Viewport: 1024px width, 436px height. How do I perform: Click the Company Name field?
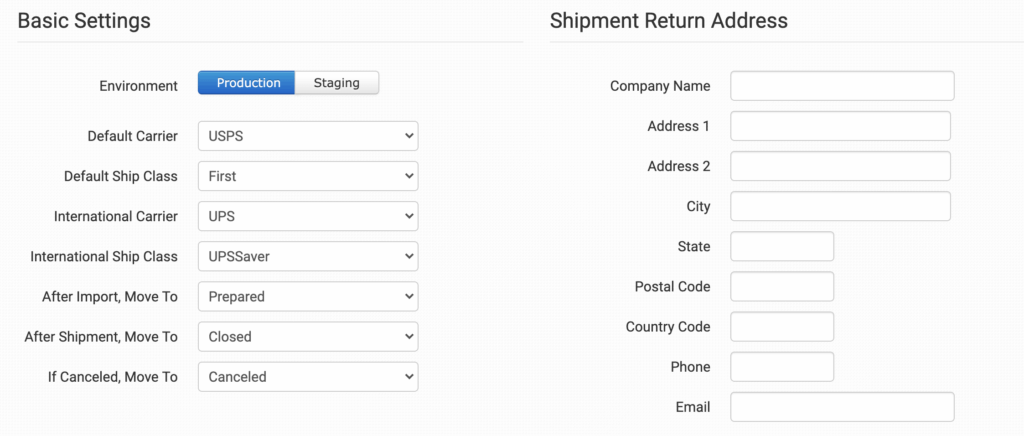[x=842, y=86]
